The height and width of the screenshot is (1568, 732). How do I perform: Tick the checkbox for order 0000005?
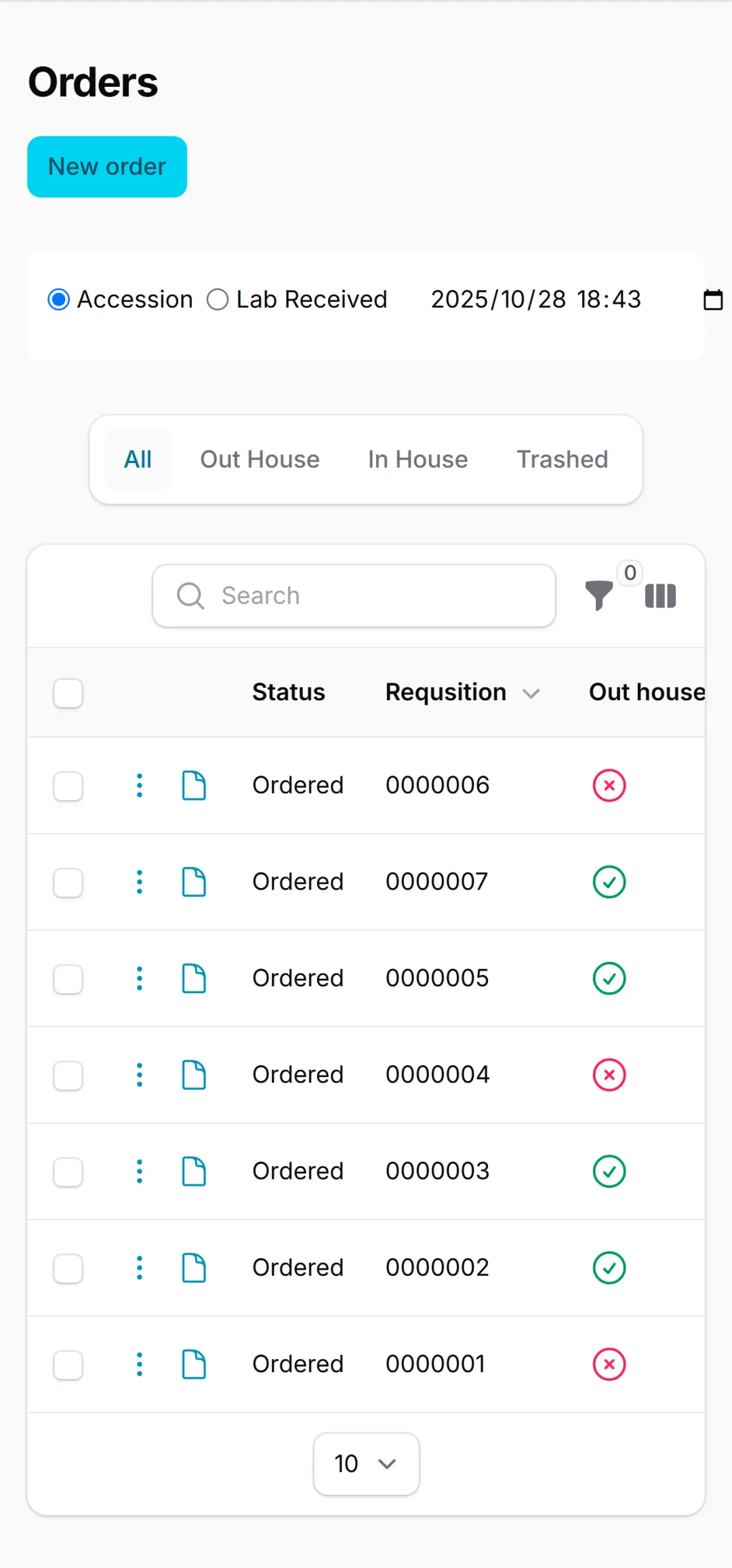68,979
